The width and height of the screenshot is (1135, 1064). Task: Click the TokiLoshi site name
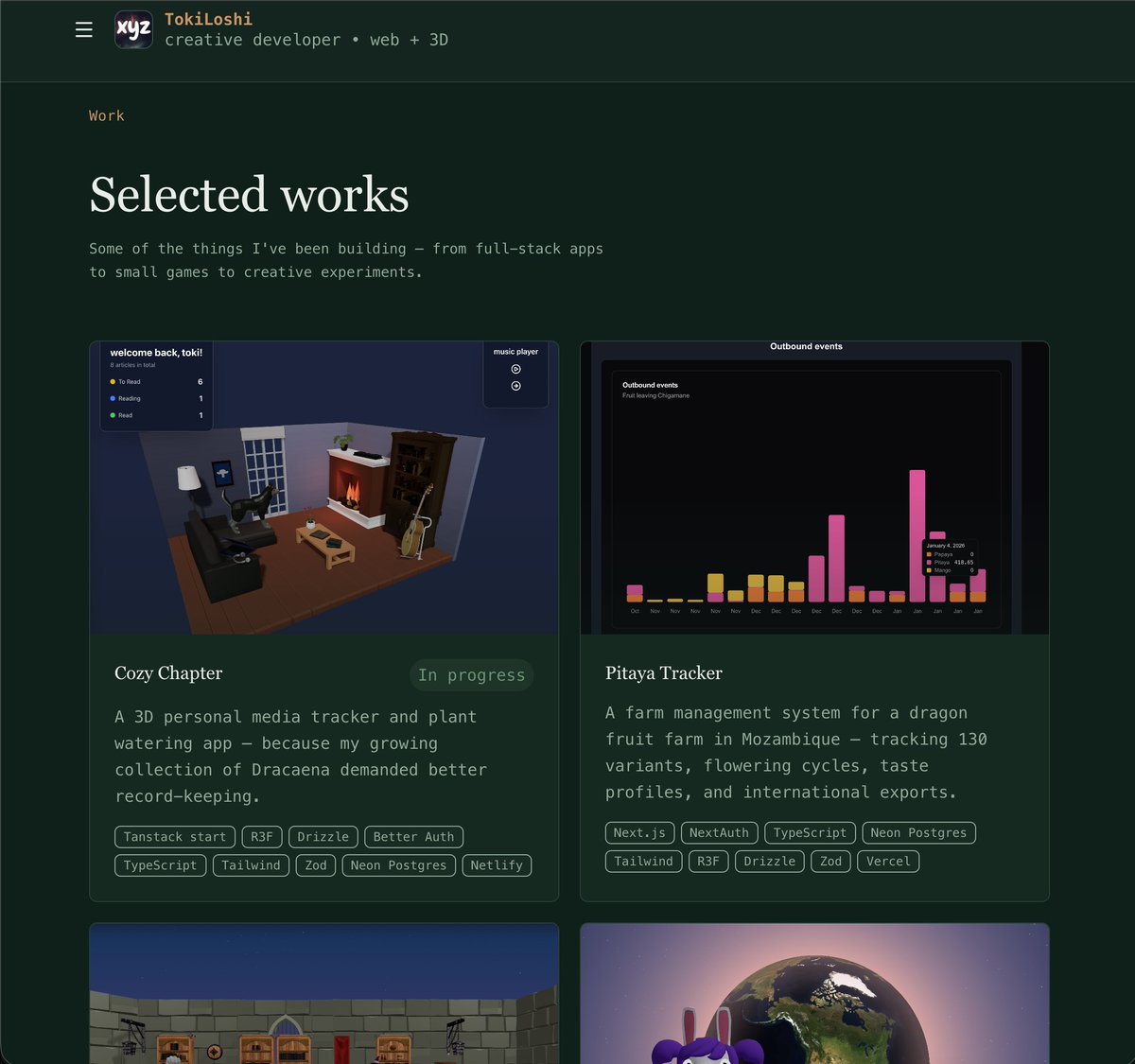click(x=208, y=19)
